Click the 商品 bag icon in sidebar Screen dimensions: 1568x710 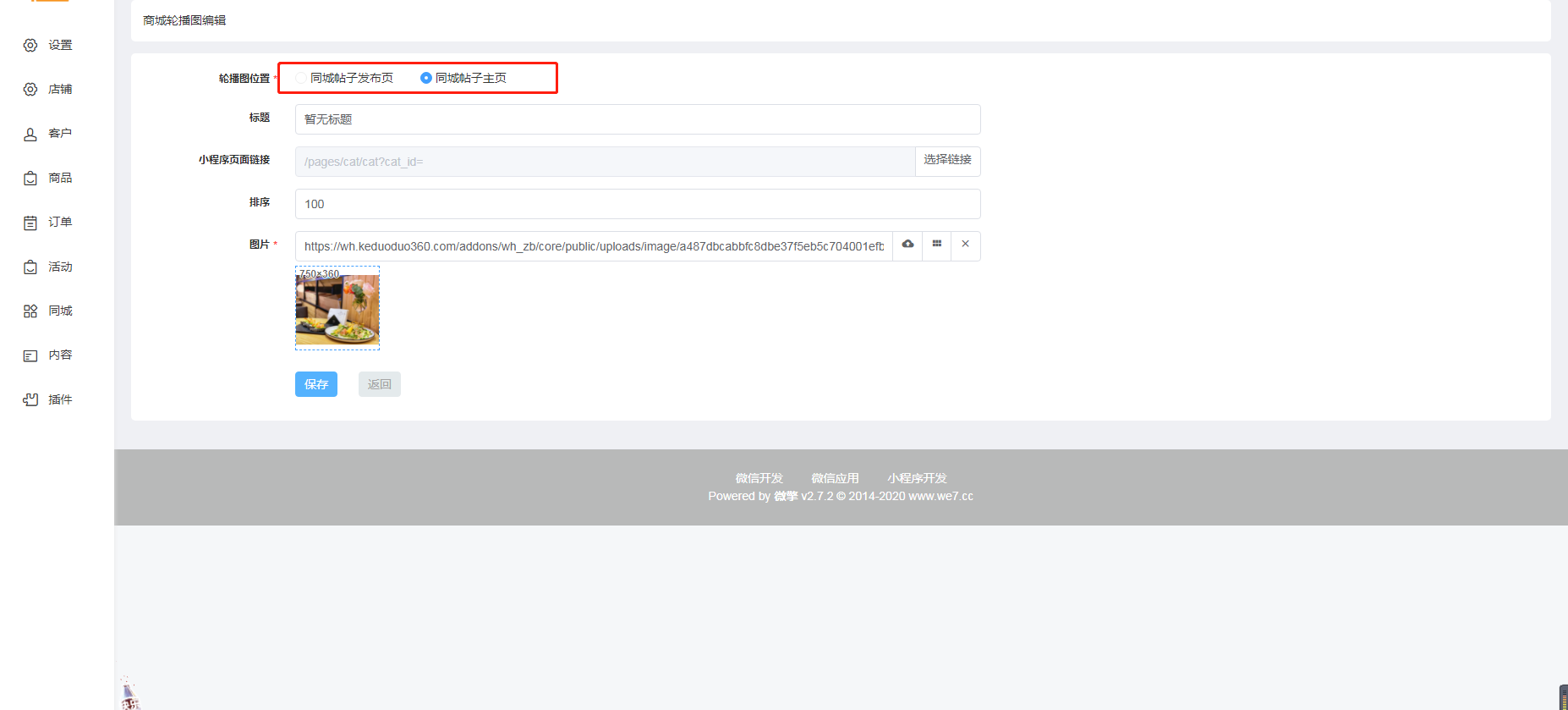[x=30, y=178]
